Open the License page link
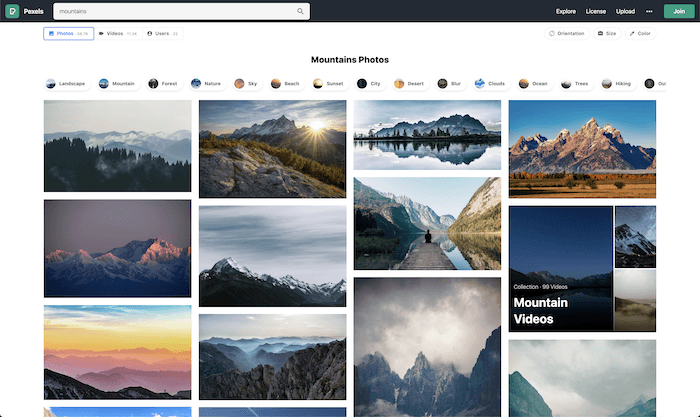The width and height of the screenshot is (700, 417). coord(596,11)
